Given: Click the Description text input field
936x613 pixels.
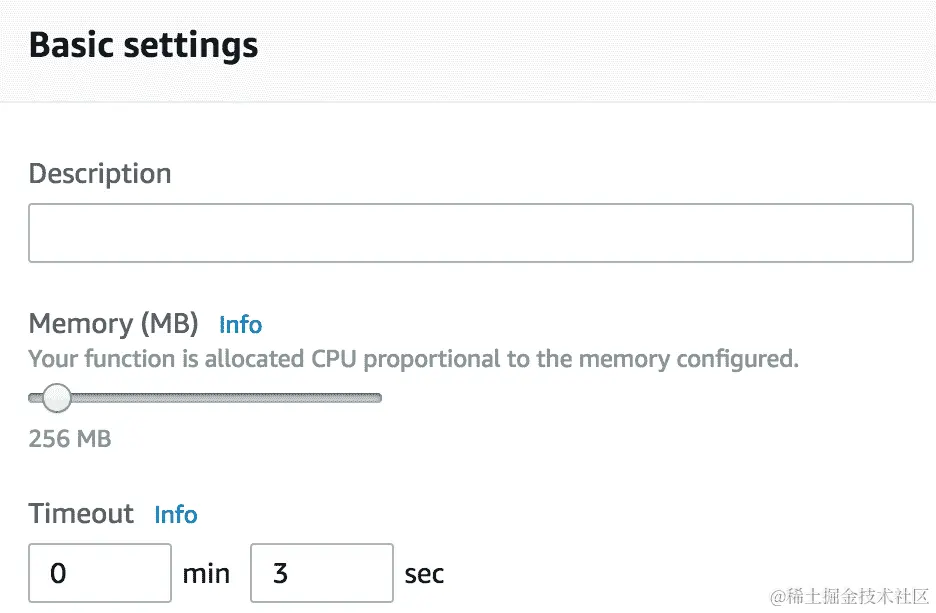Looking at the screenshot, I should (x=470, y=233).
